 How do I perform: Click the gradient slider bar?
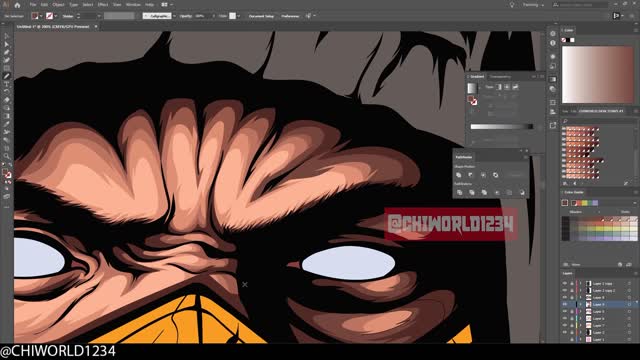(502, 127)
